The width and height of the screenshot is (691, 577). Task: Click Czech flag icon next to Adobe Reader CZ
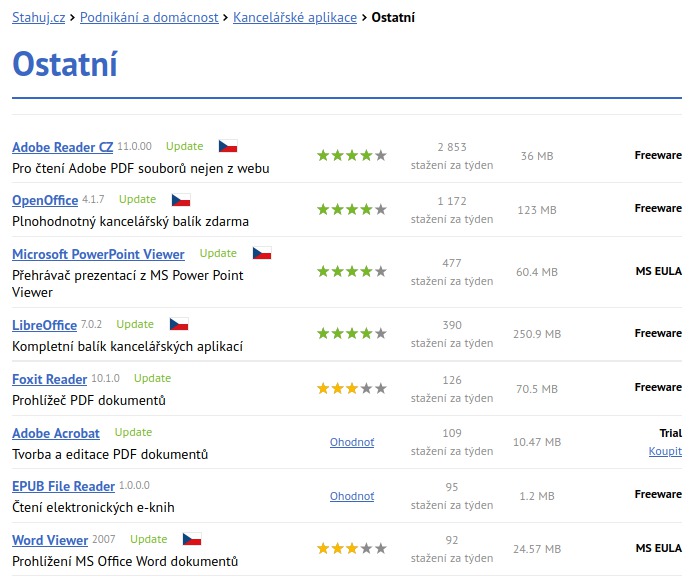pos(228,146)
